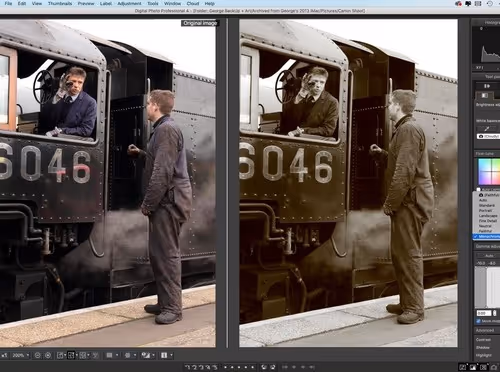This screenshot has width=500, height=372.
Task: Click the fine-tune color wheel
Action: (489, 172)
